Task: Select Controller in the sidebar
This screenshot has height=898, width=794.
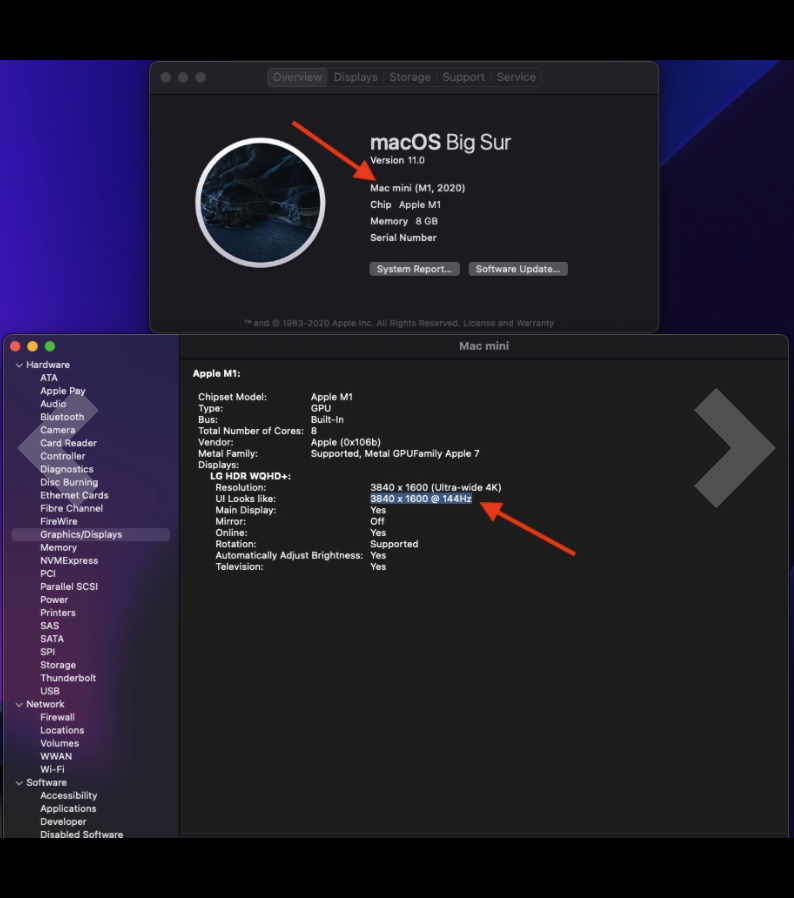Action: [62, 456]
